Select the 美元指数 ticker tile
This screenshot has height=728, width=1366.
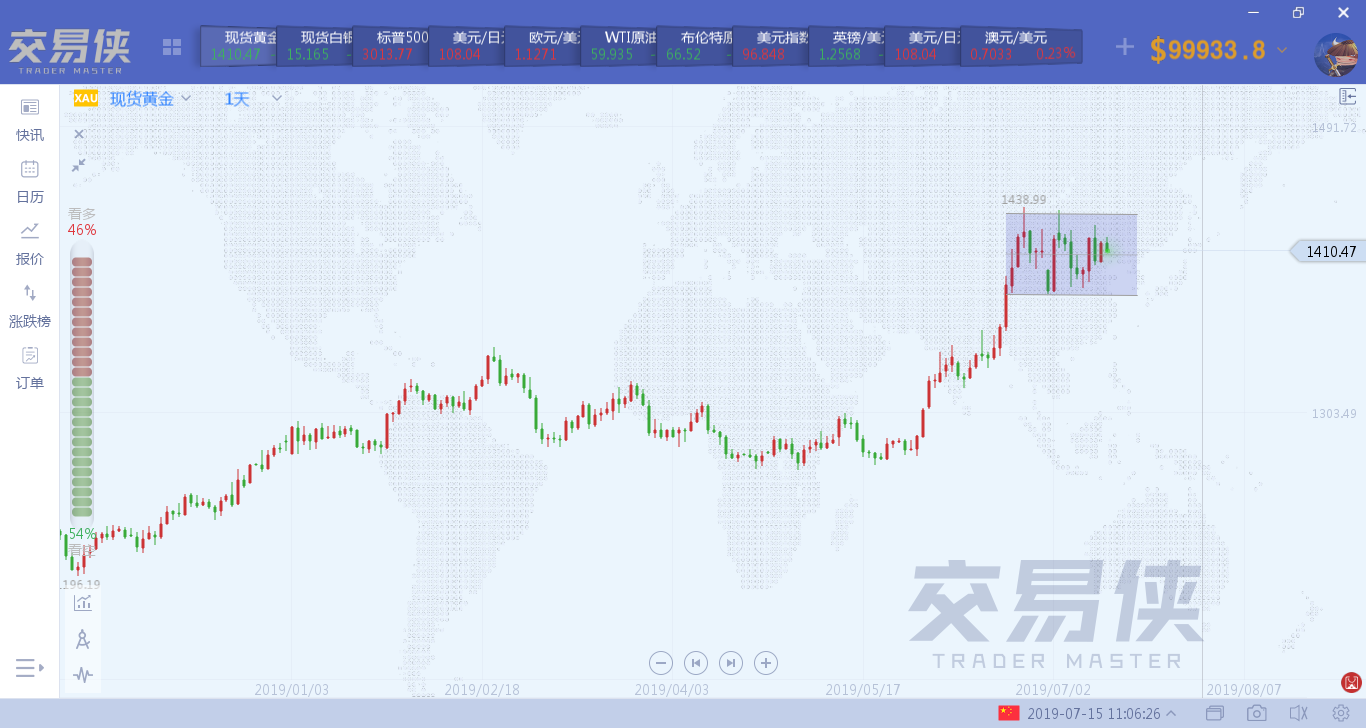pos(770,46)
